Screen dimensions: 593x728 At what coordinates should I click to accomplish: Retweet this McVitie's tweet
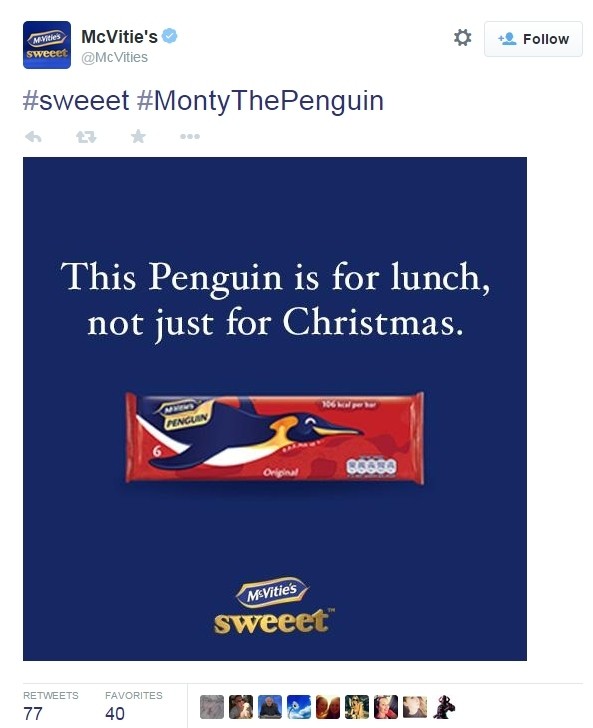point(86,136)
